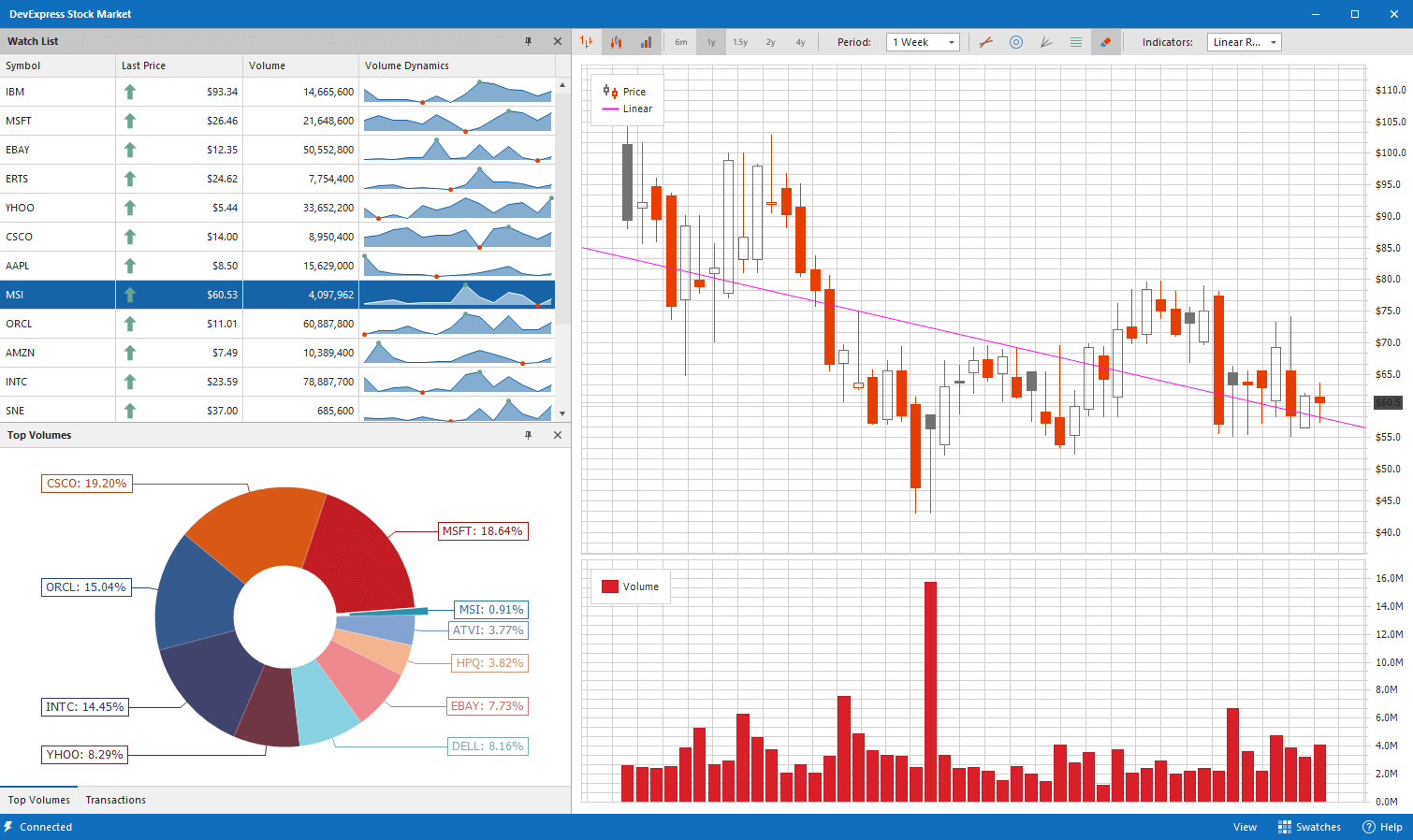Pin the Watch List panel
This screenshot has height=840, width=1413.
[x=529, y=41]
